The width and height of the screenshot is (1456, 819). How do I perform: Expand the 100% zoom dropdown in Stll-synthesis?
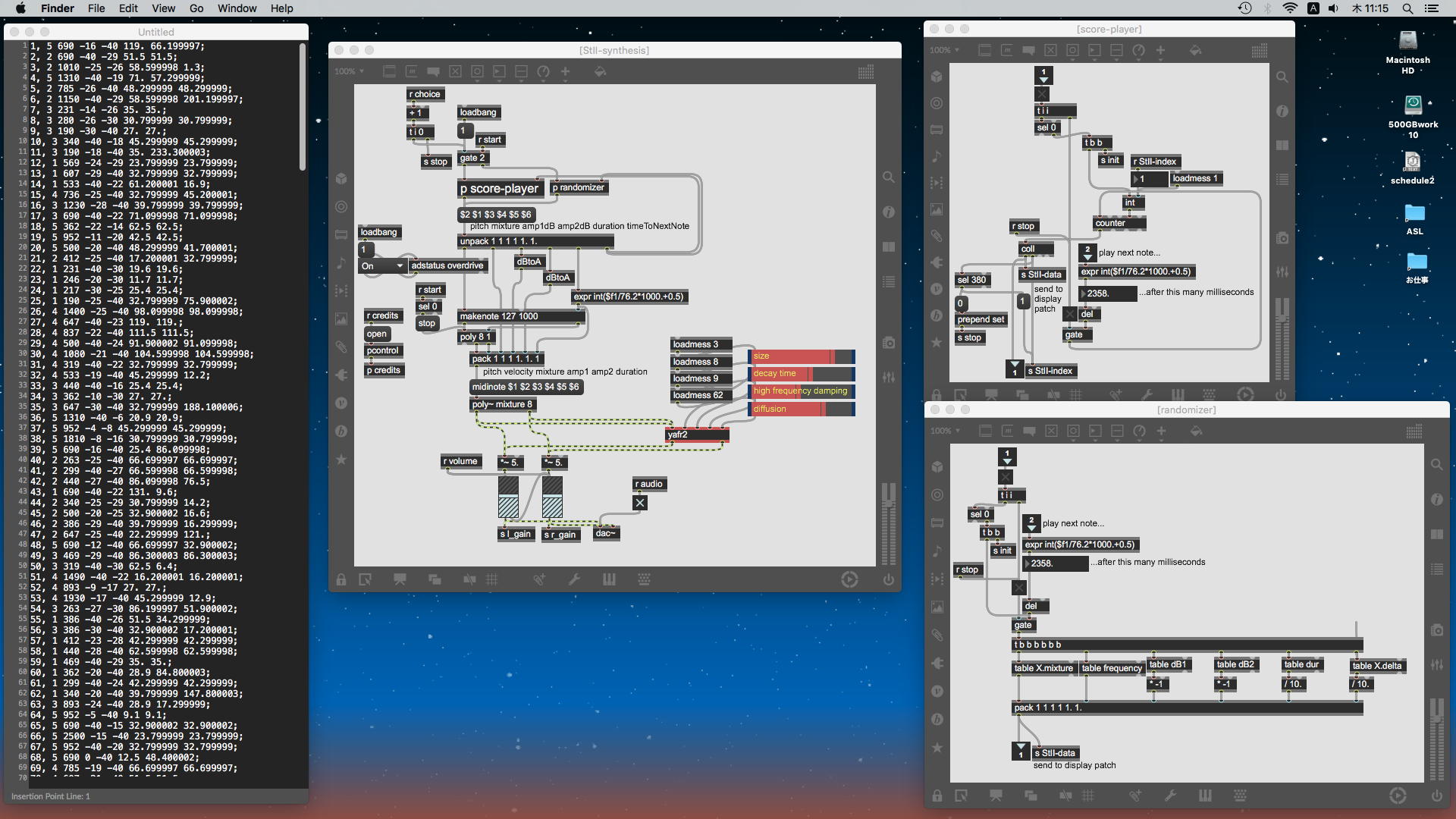pyautogui.click(x=350, y=71)
